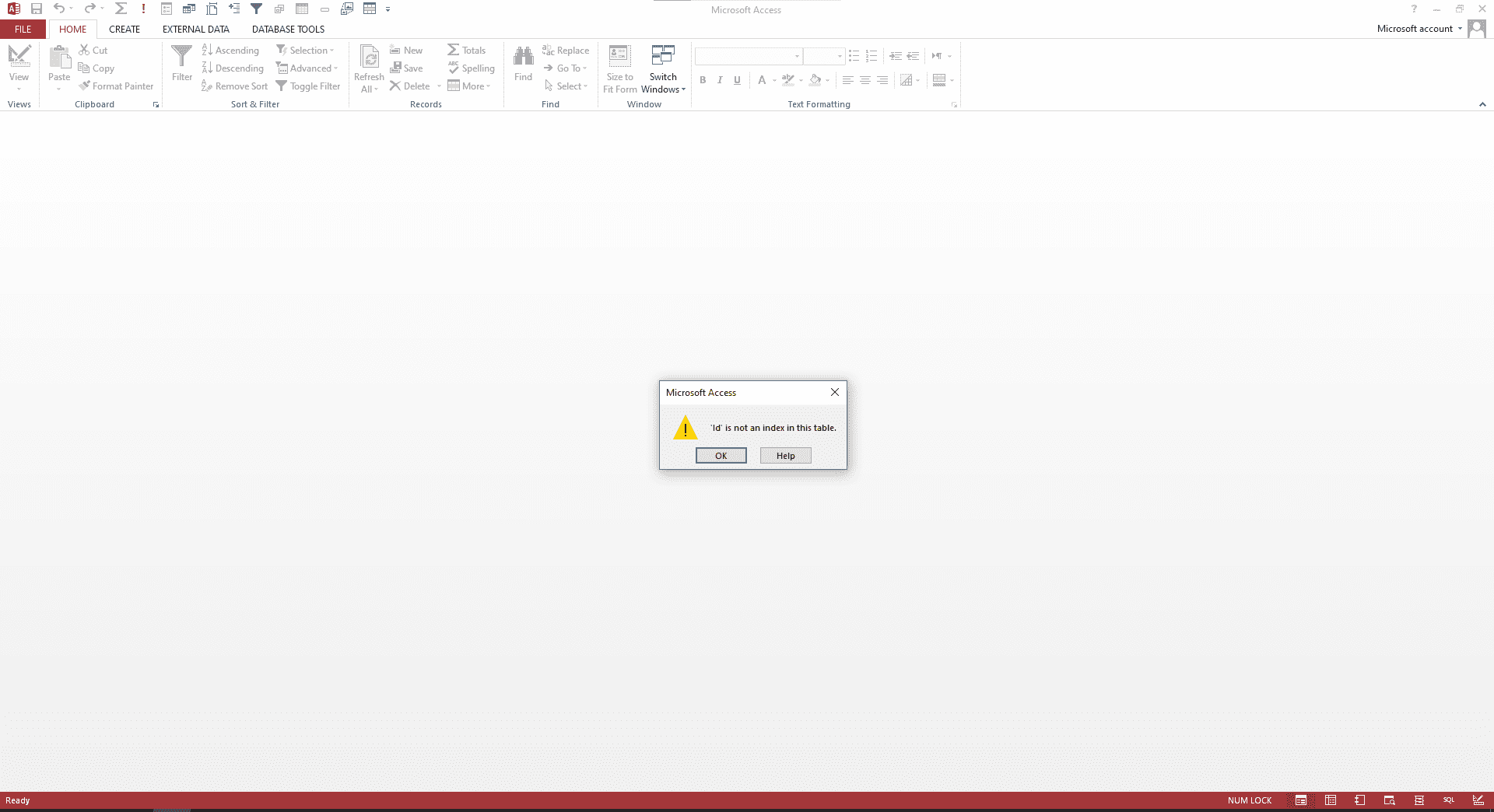Click the Redo arrow icon

click(x=90, y=9)
